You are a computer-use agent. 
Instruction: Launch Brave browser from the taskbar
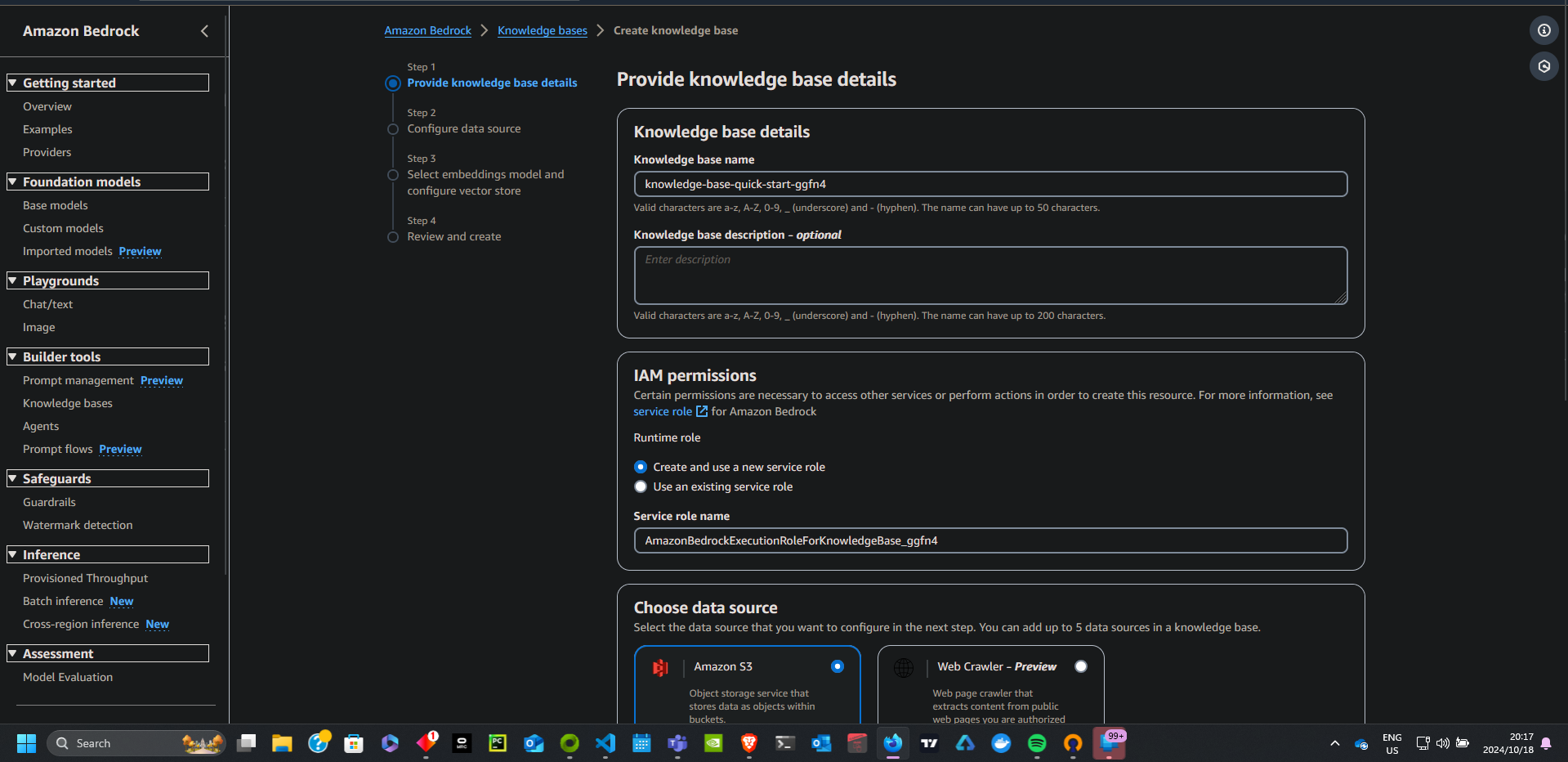click(x=749, y=743)
